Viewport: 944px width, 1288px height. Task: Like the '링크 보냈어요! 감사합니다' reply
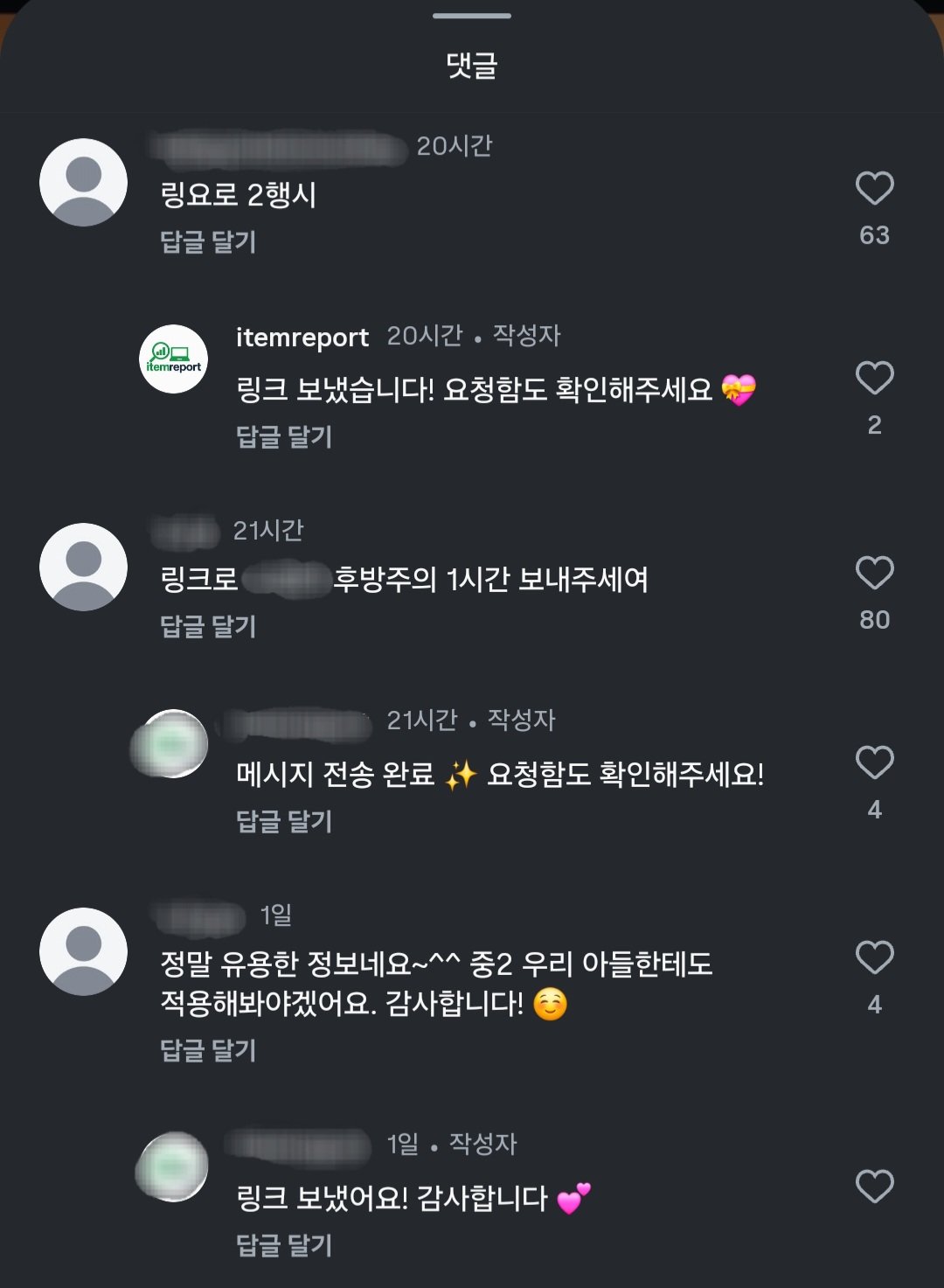(x=874, y=1187)
